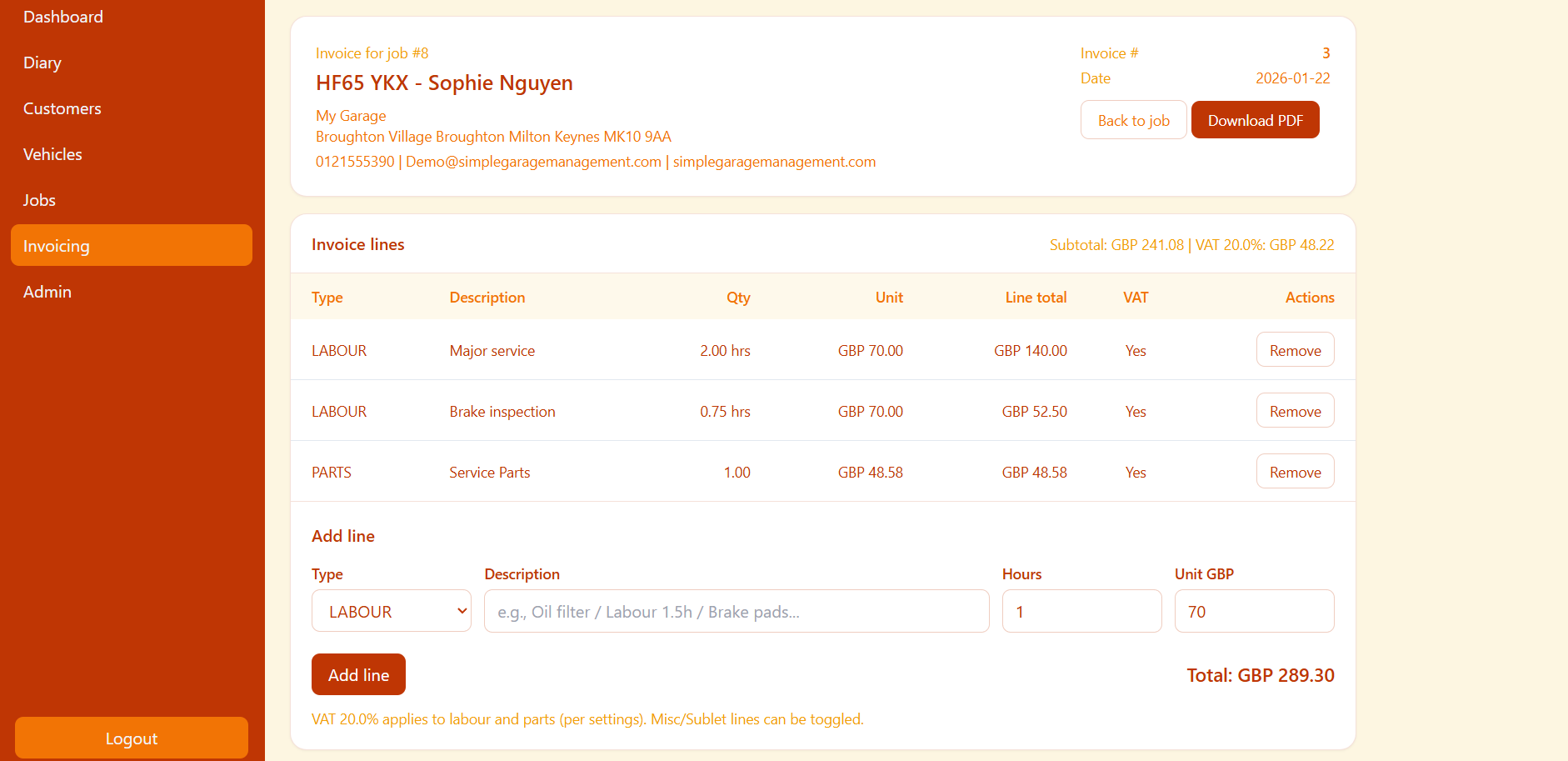Navigate to Vehicles in sidebar
The width and height of the screenshot is (1568, 761).
[52, 154]
